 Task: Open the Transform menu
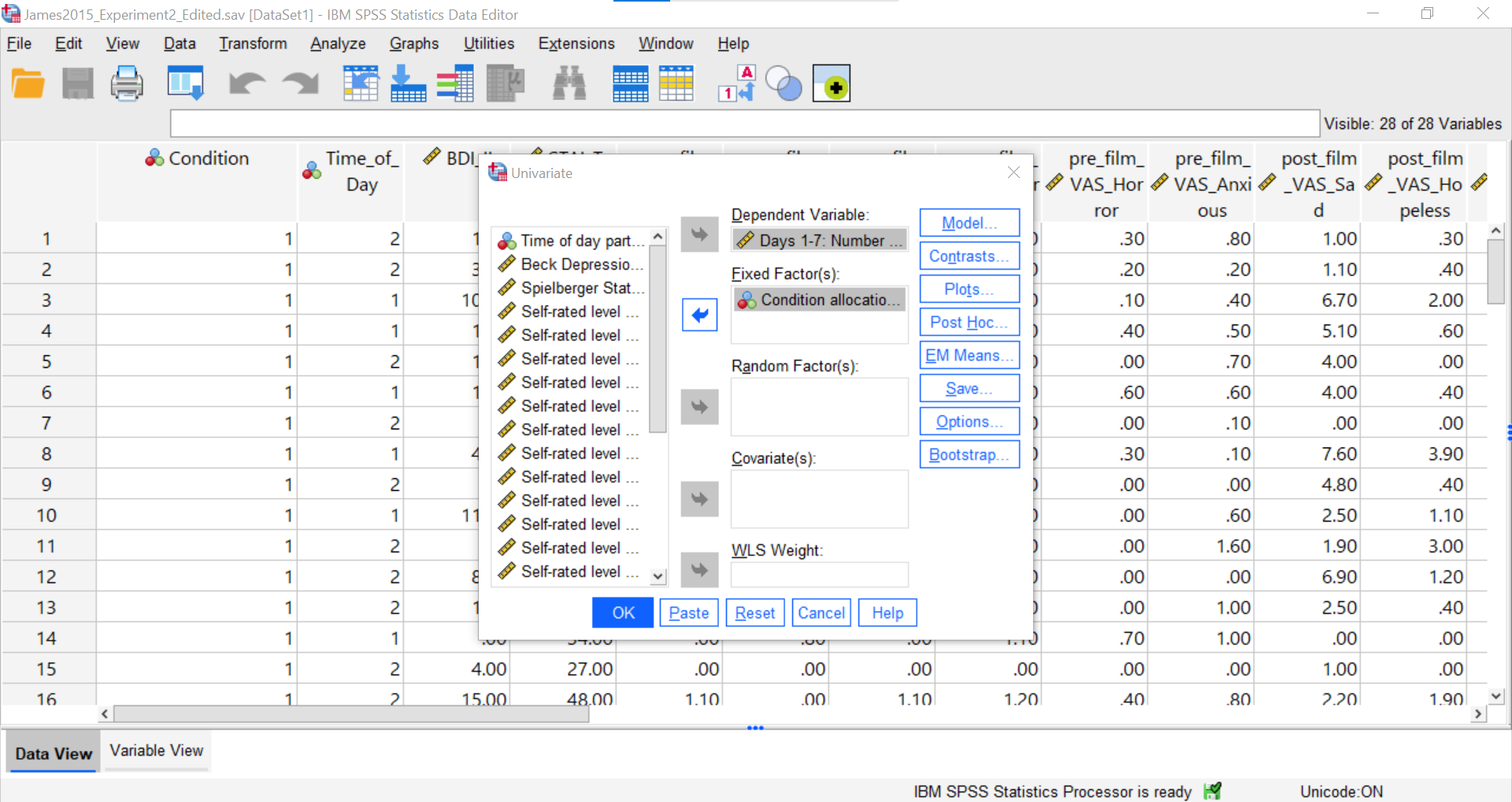(253, 43)
